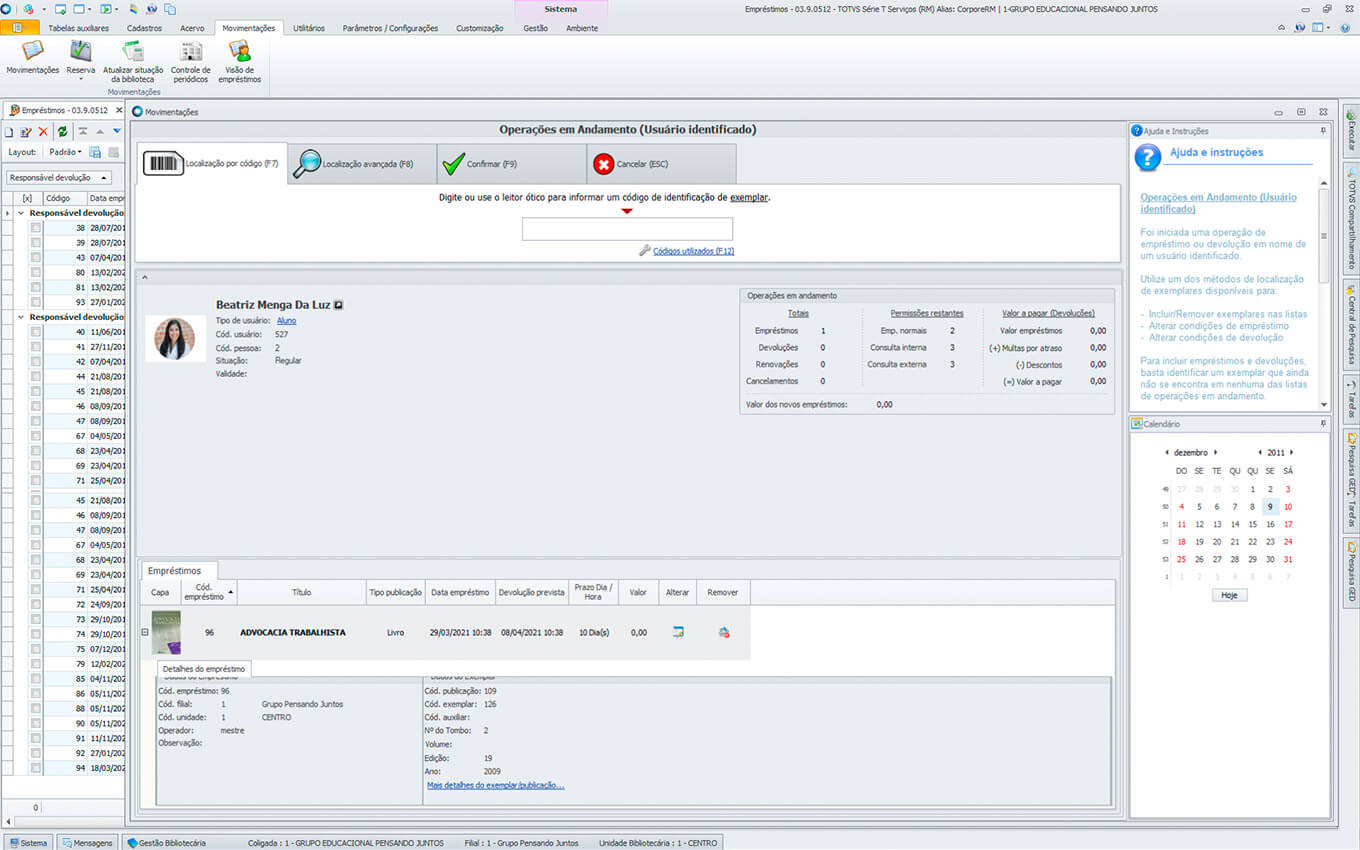Click the red X delete icon in Empréstimos toolbar
This screenshot has height=850, width=1360.
click(43, 132)
